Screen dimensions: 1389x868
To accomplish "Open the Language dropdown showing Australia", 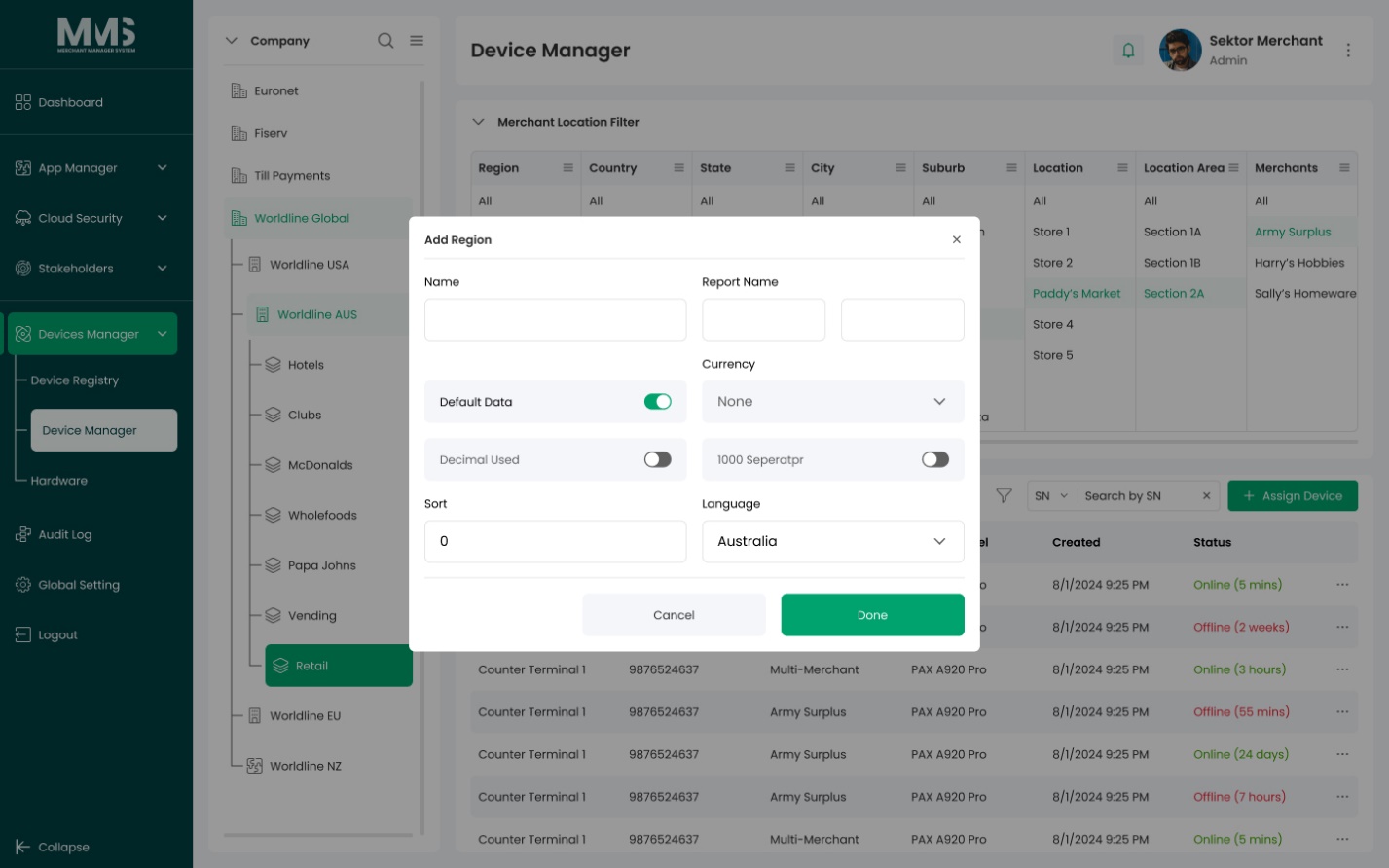I will coord(833,541).
